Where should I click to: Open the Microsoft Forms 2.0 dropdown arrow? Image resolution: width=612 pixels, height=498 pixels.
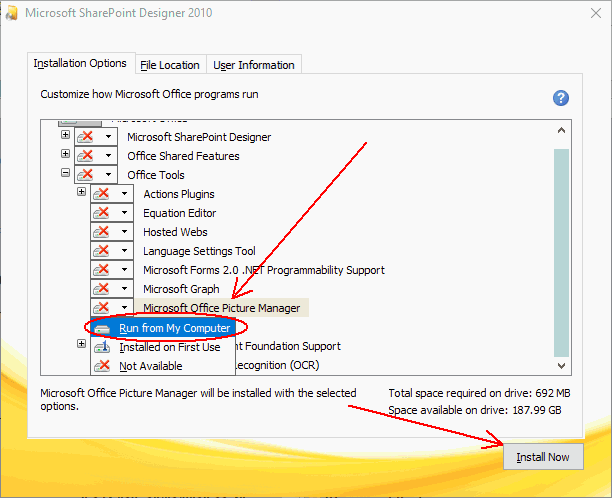click(124, 270)
